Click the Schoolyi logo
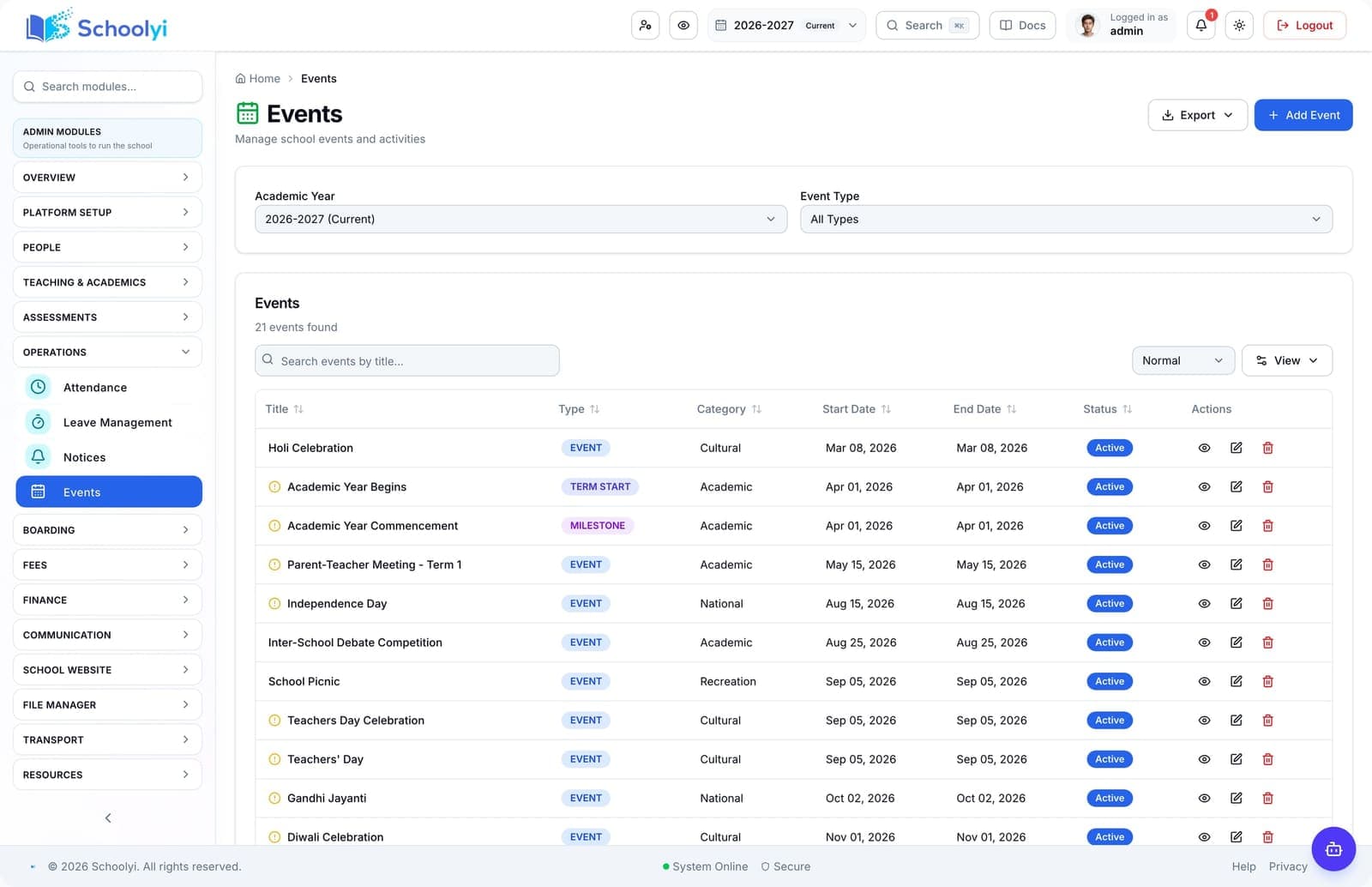Image resolution: width=1372 pixels, height=887 pixels. pos(96,27)
